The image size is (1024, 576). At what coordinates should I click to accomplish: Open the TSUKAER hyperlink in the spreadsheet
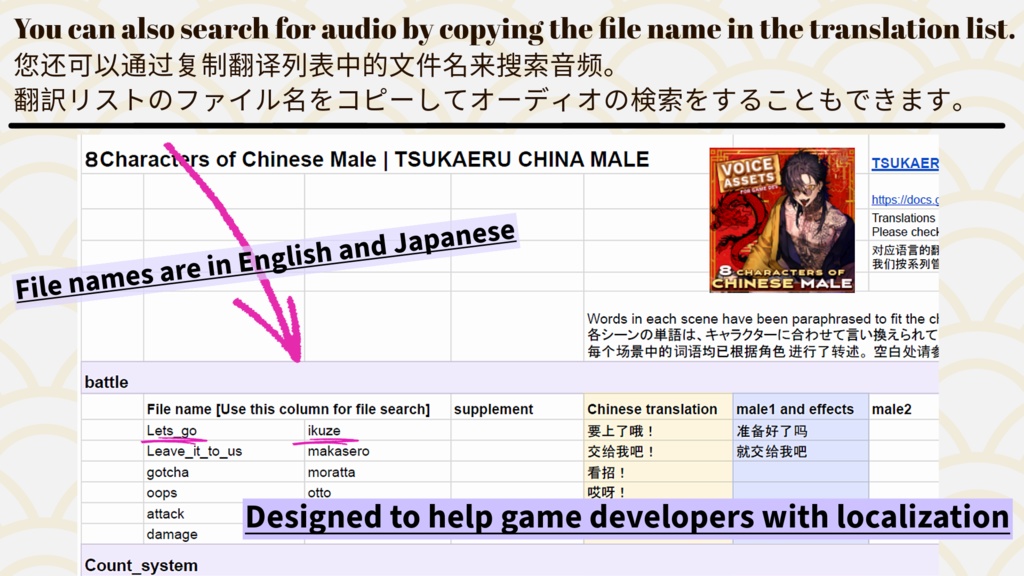tap(904, 163)
